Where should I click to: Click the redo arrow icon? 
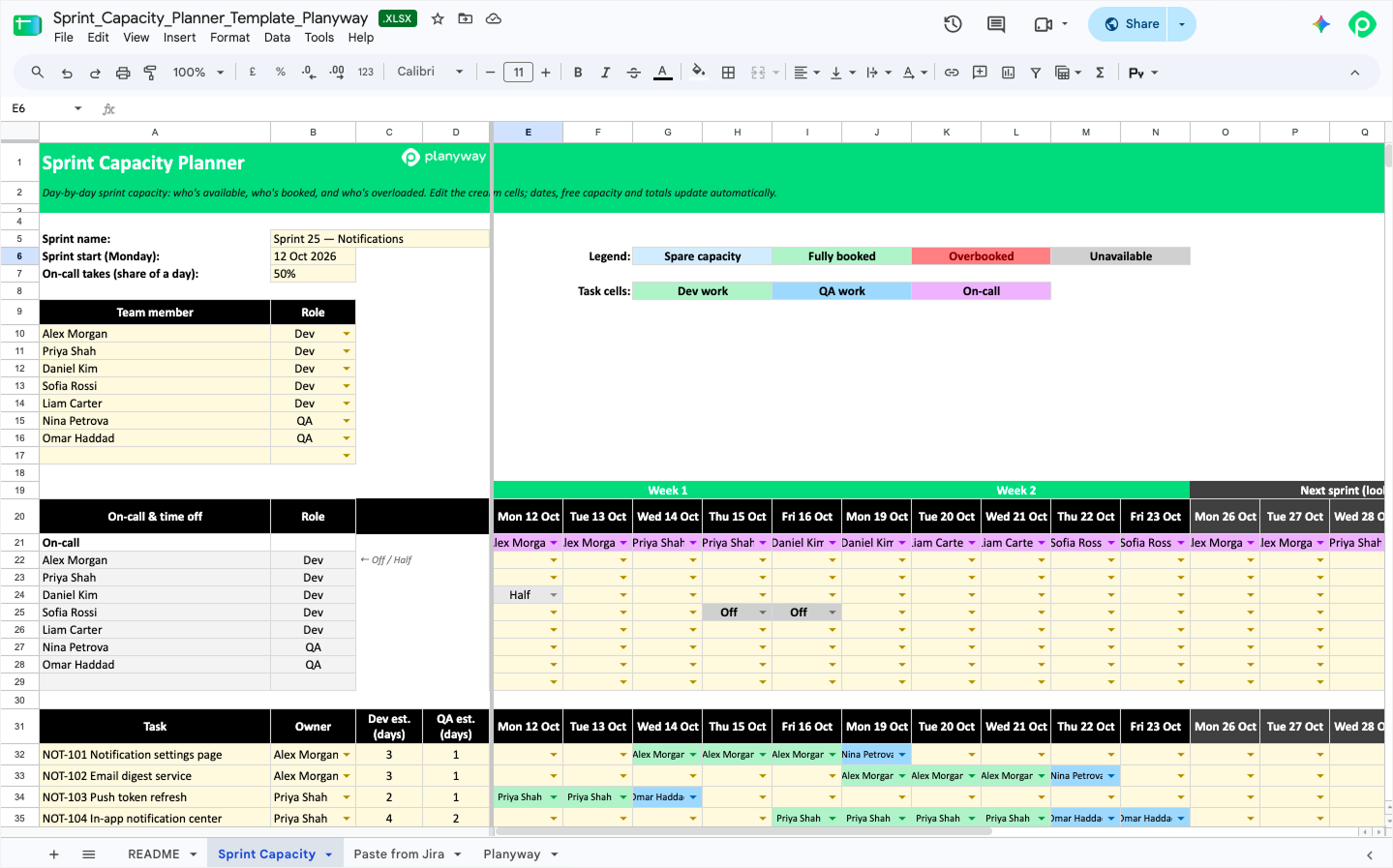click(95, 73)
